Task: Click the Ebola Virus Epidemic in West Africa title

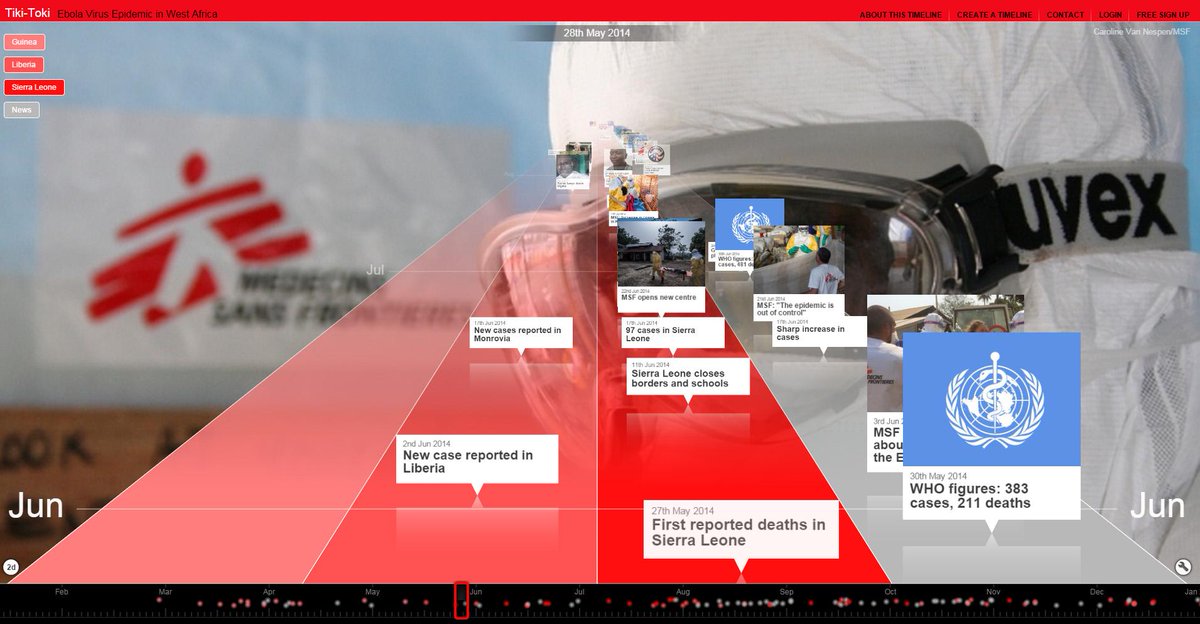Action: (x=137, y=14)
